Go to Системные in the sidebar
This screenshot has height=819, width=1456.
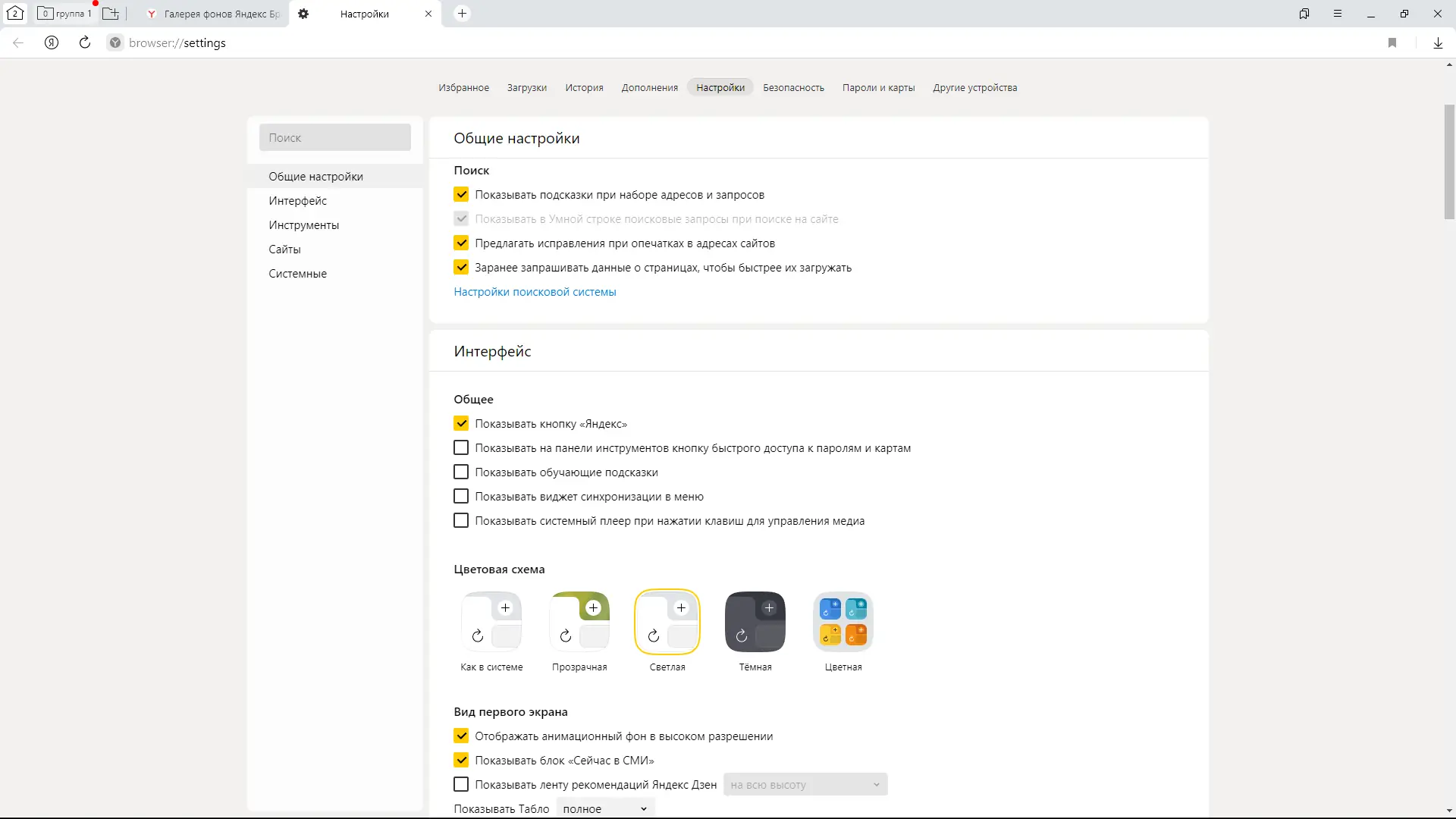click(x=297, y=274)
